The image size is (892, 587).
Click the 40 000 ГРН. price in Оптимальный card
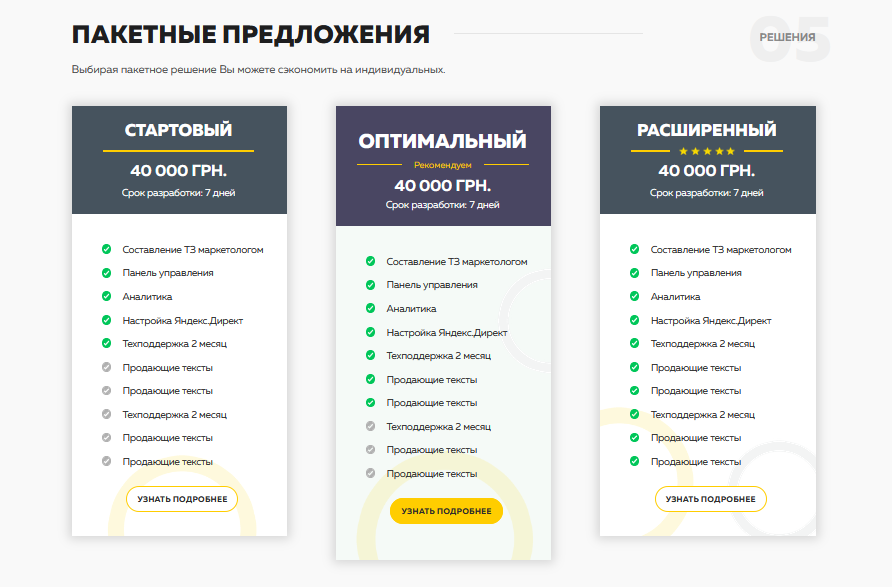pyautogui.click(x=442, y=185)
